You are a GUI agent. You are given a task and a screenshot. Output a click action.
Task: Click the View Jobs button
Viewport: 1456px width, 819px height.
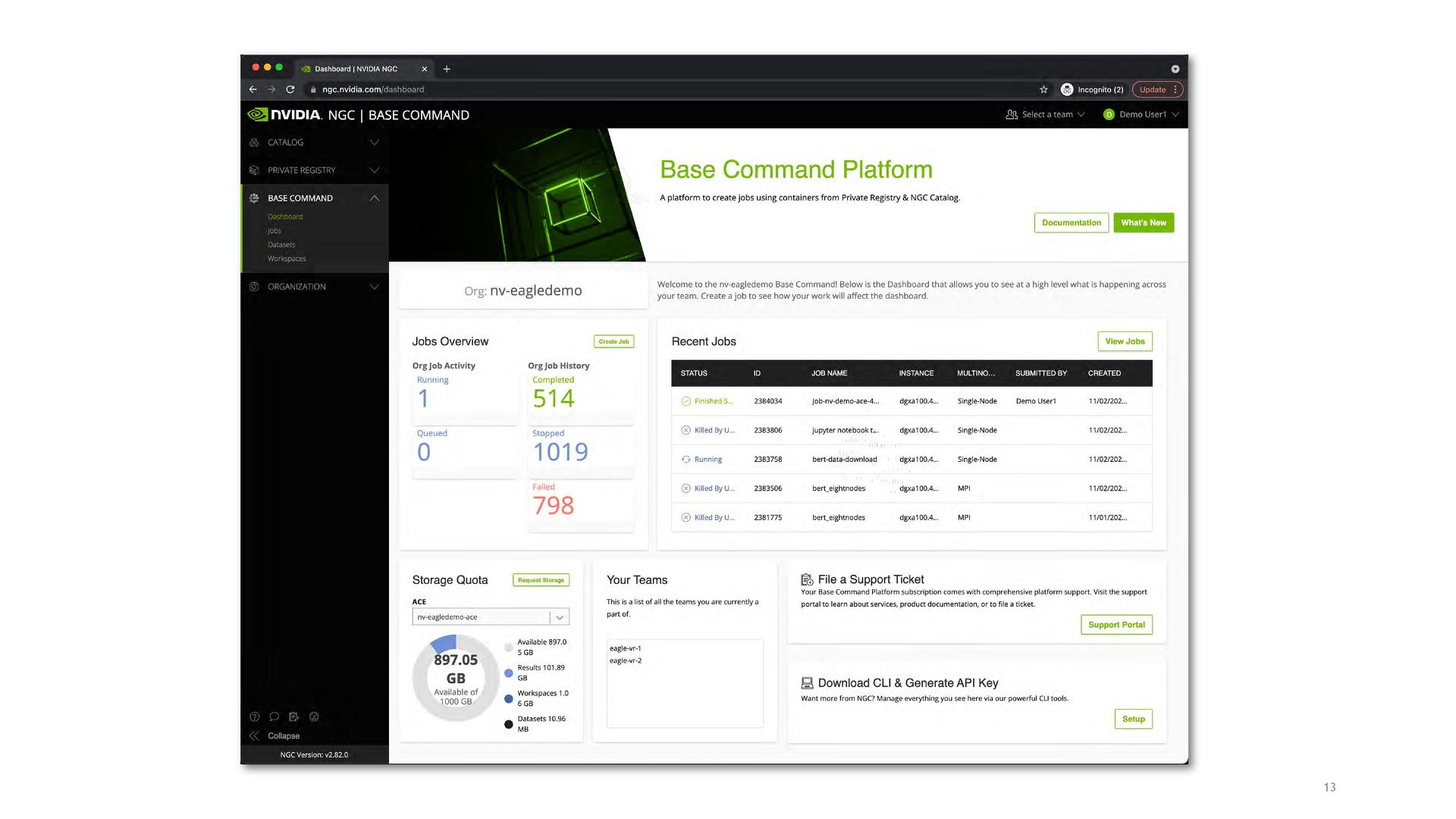click(1125, 341)
